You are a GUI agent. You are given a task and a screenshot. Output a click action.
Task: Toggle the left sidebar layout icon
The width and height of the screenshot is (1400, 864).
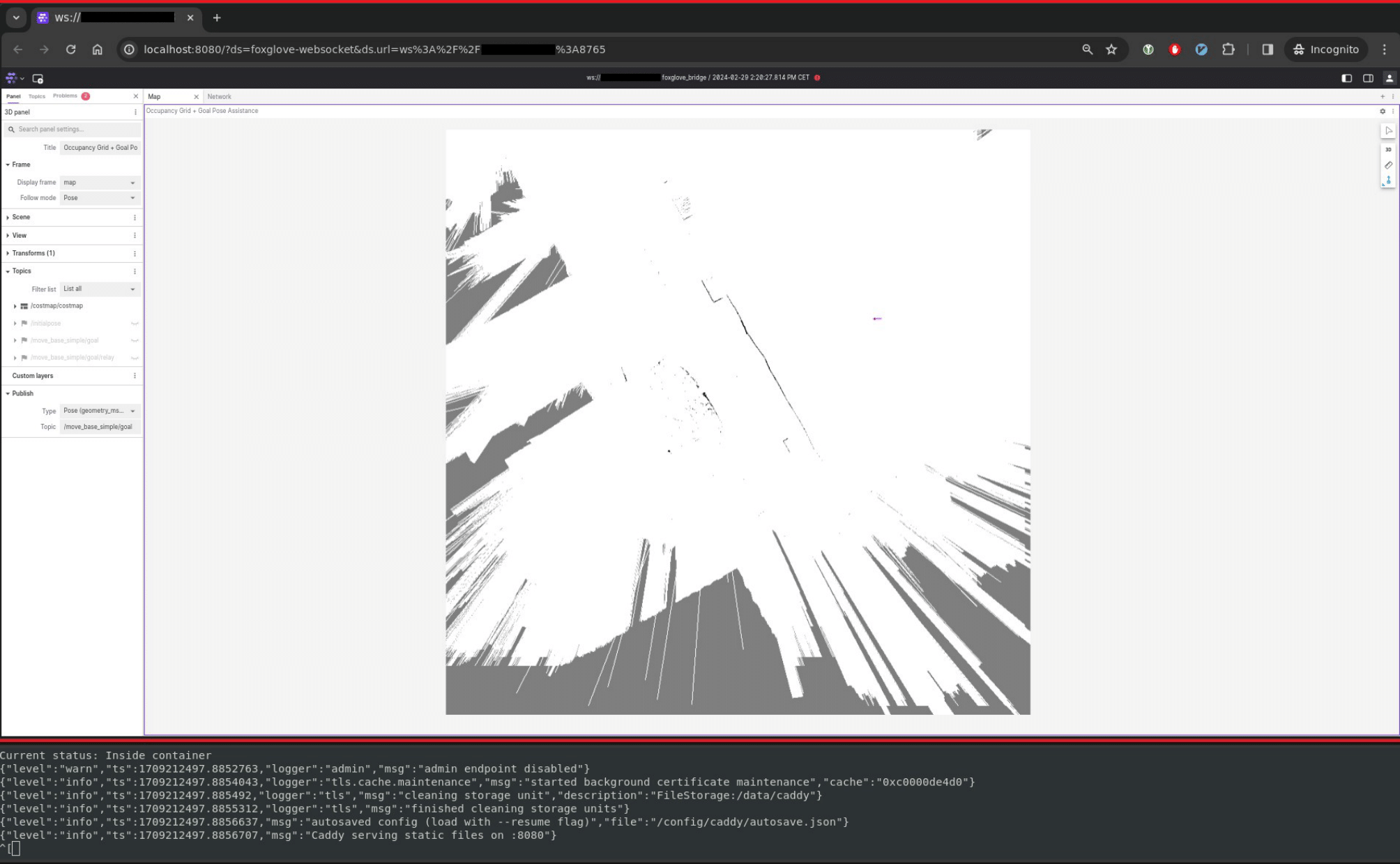[x=1346, y=78]
